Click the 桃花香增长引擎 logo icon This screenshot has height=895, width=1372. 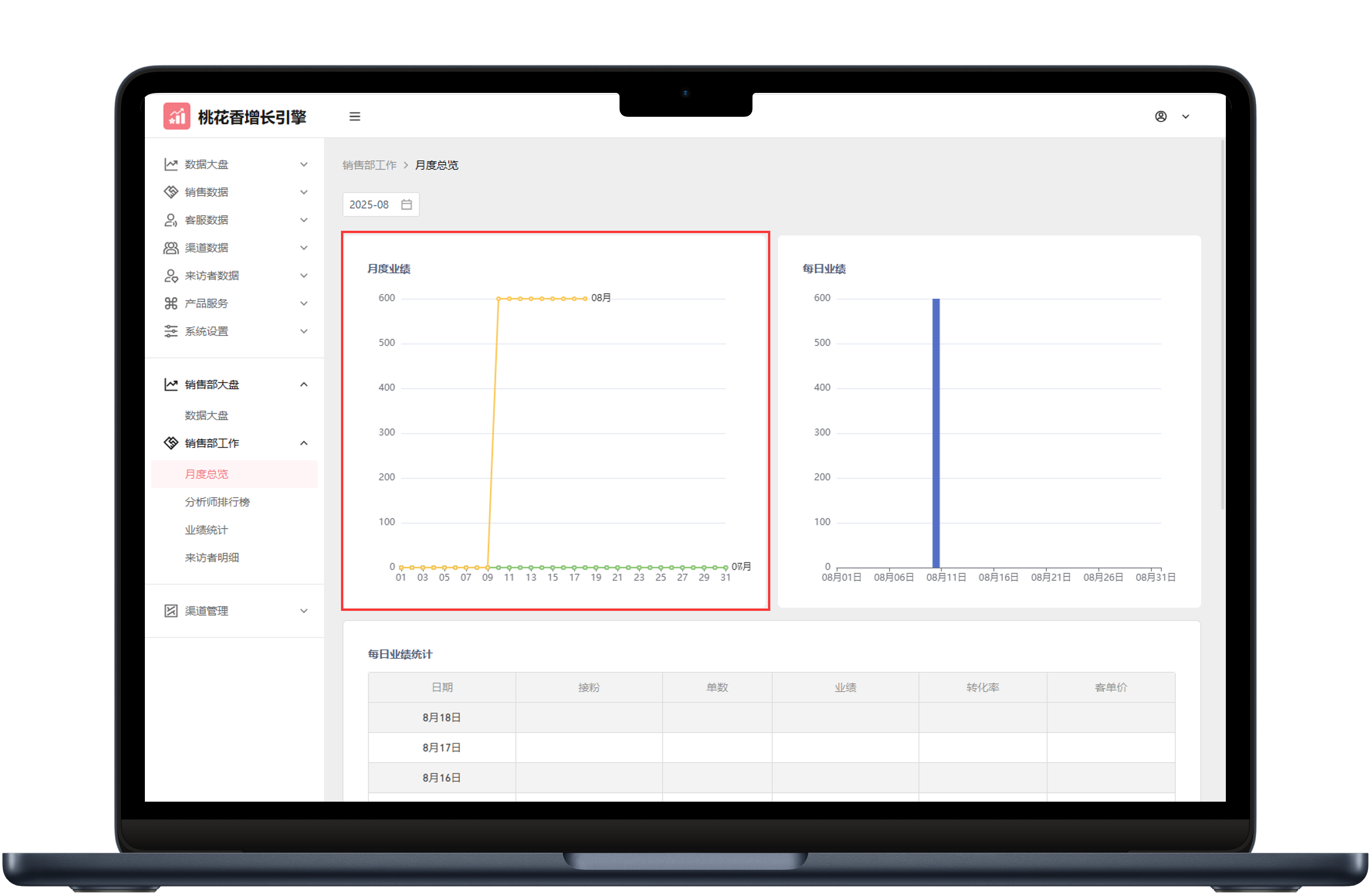click(176, 116)
